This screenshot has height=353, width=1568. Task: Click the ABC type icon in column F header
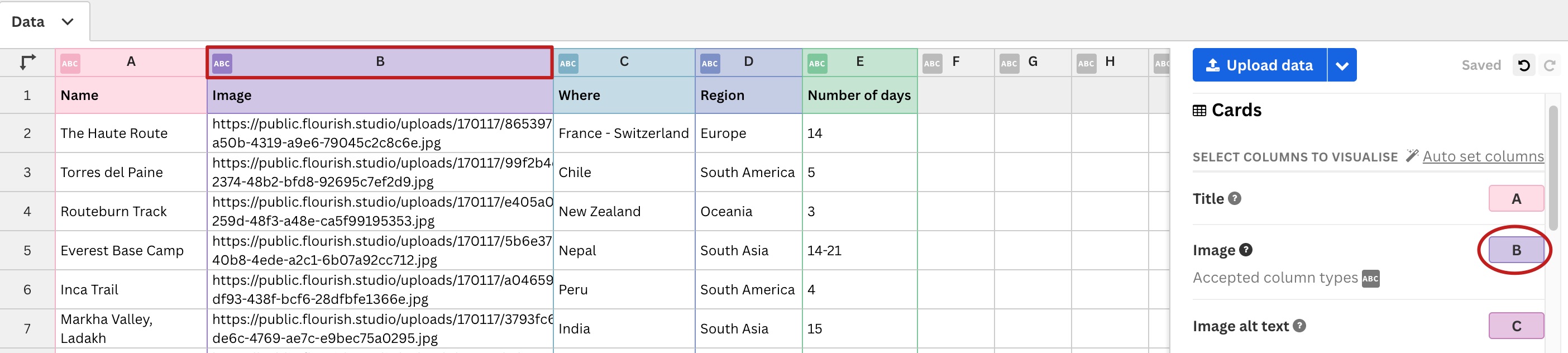932,63
